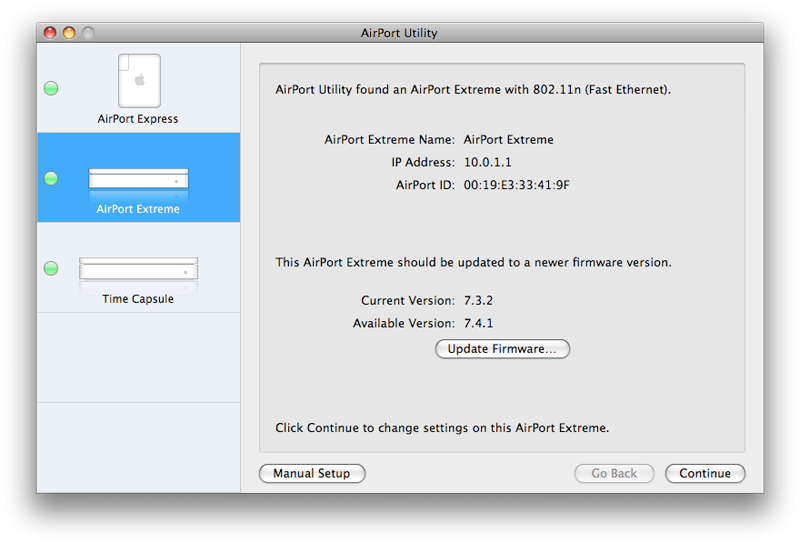Click green status light beside AirPort Extreme

pos(51,178)
